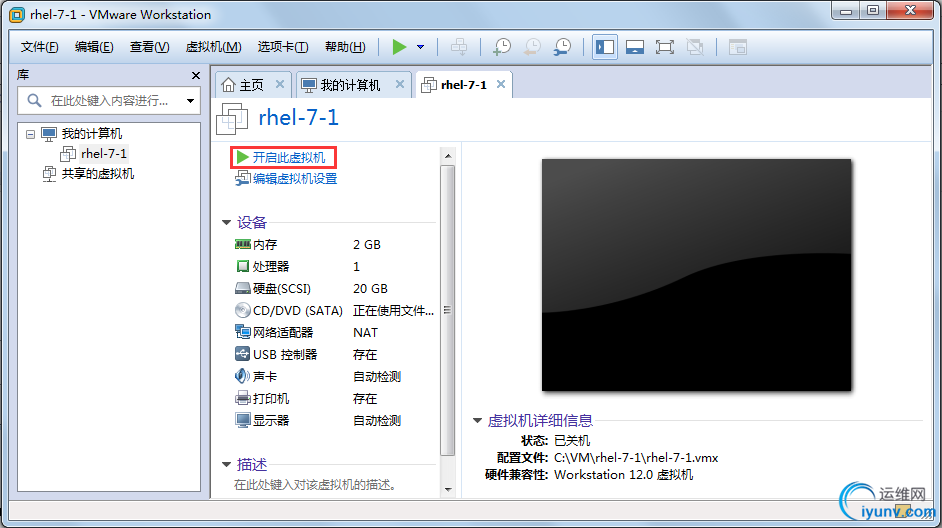This screenshot has height=528, width=942.
Task: Toggle the thumbnail bar toolbar icon
Action: tap(635, 47)
